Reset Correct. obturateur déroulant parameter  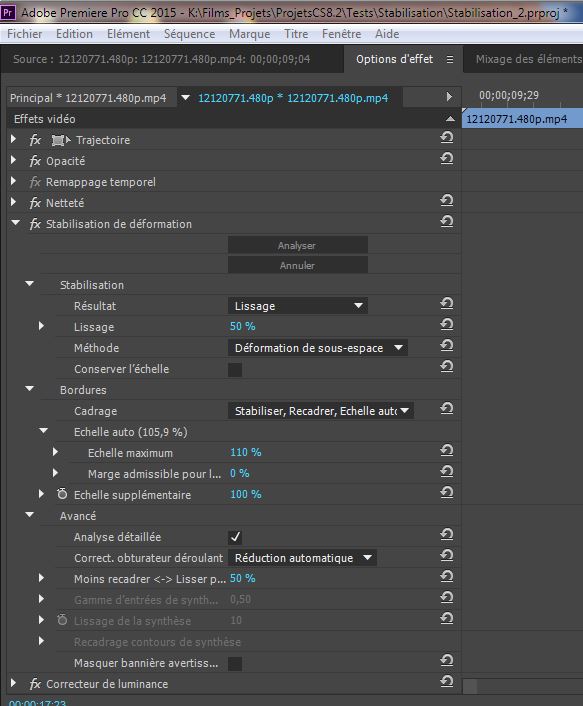click(x=447, y=555)
